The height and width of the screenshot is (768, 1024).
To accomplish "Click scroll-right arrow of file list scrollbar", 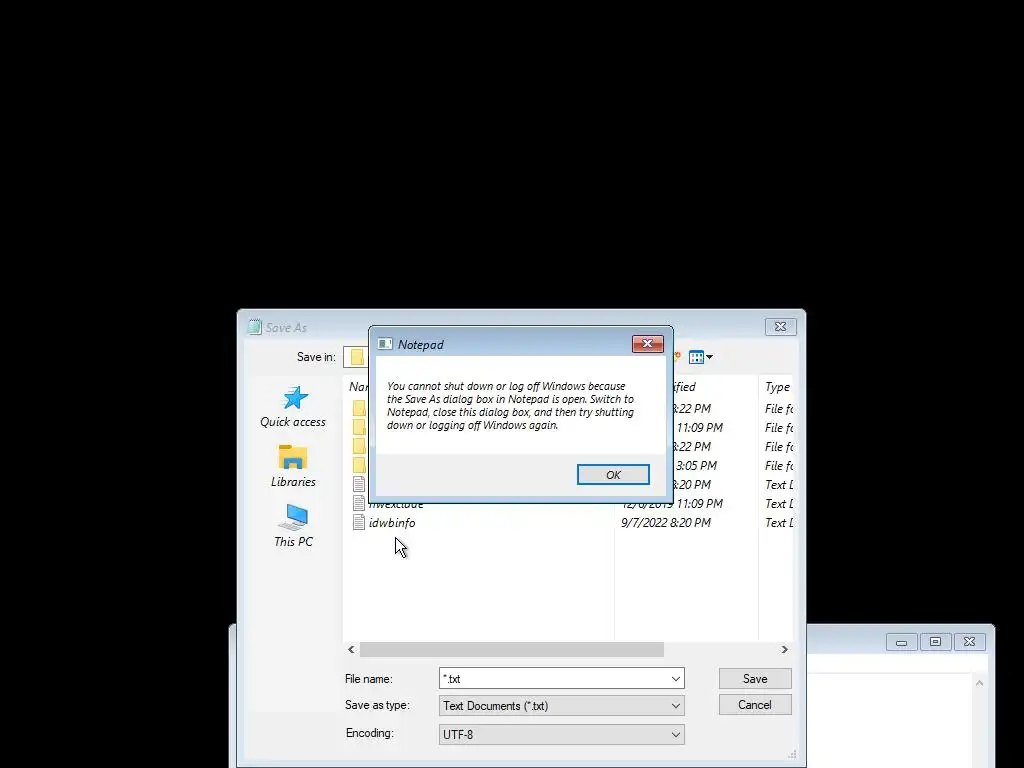I will click(784, 649).
